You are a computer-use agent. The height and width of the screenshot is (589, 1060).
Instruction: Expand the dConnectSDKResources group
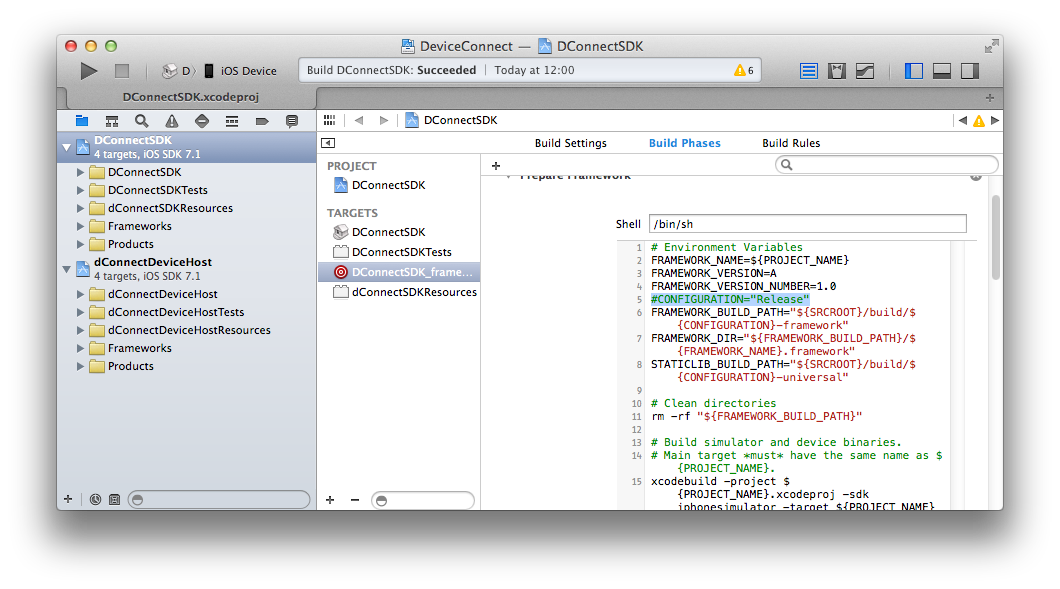81,208
